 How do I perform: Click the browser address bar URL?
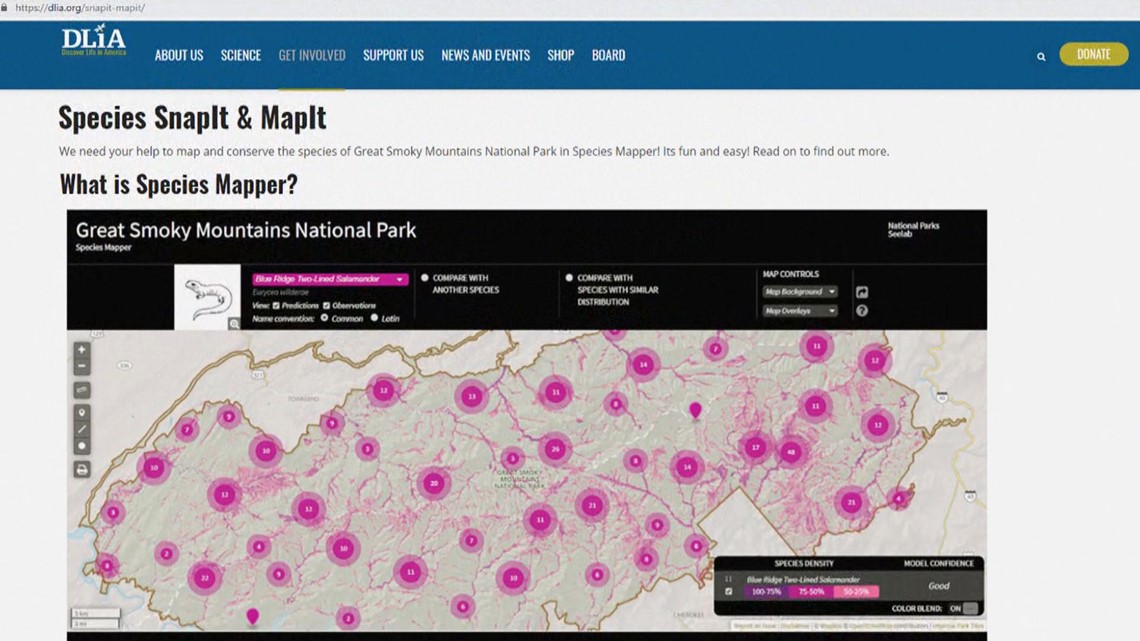tap(80, 7)
